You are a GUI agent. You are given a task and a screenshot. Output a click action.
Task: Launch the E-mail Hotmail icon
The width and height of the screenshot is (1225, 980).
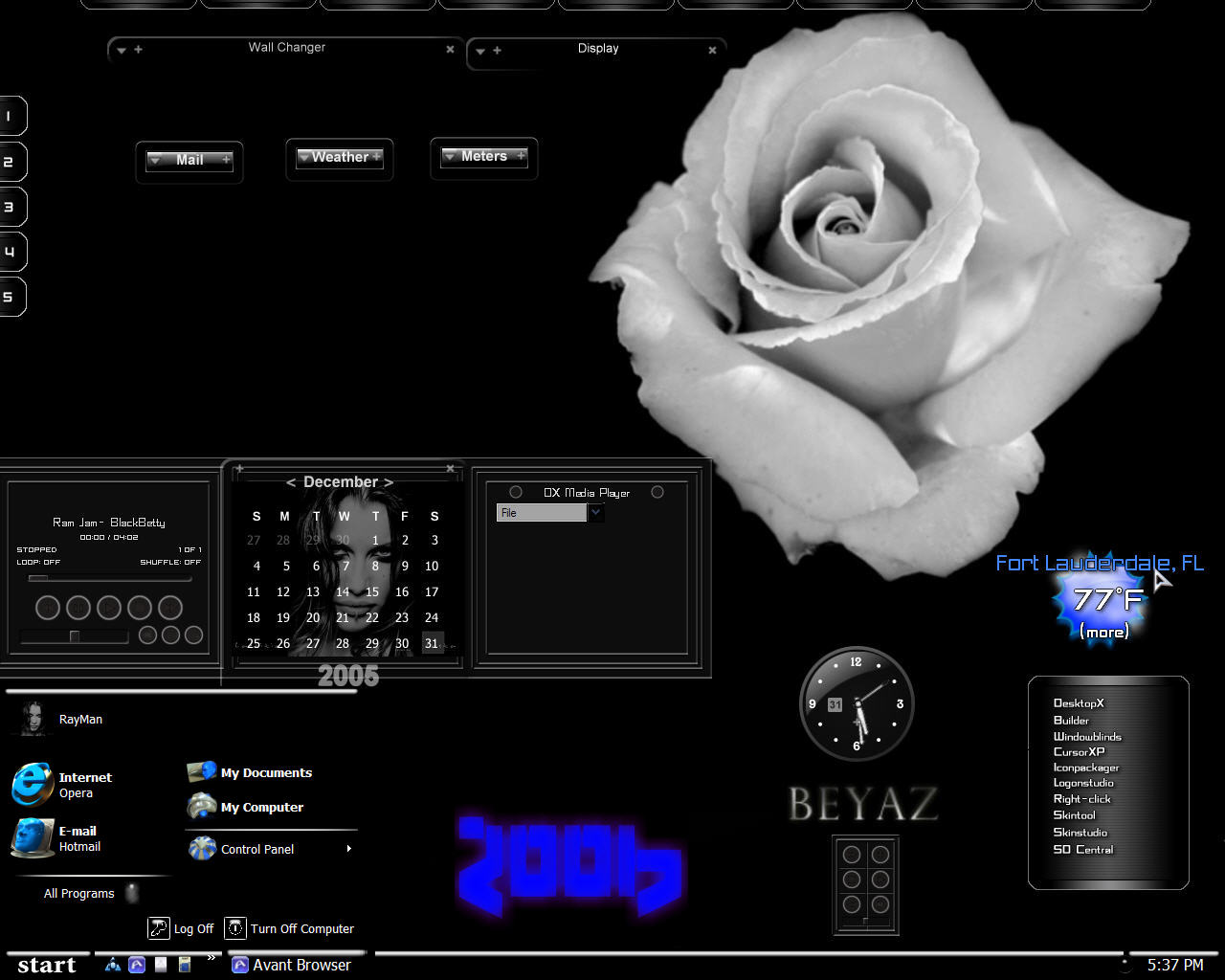tap(32, 837)
